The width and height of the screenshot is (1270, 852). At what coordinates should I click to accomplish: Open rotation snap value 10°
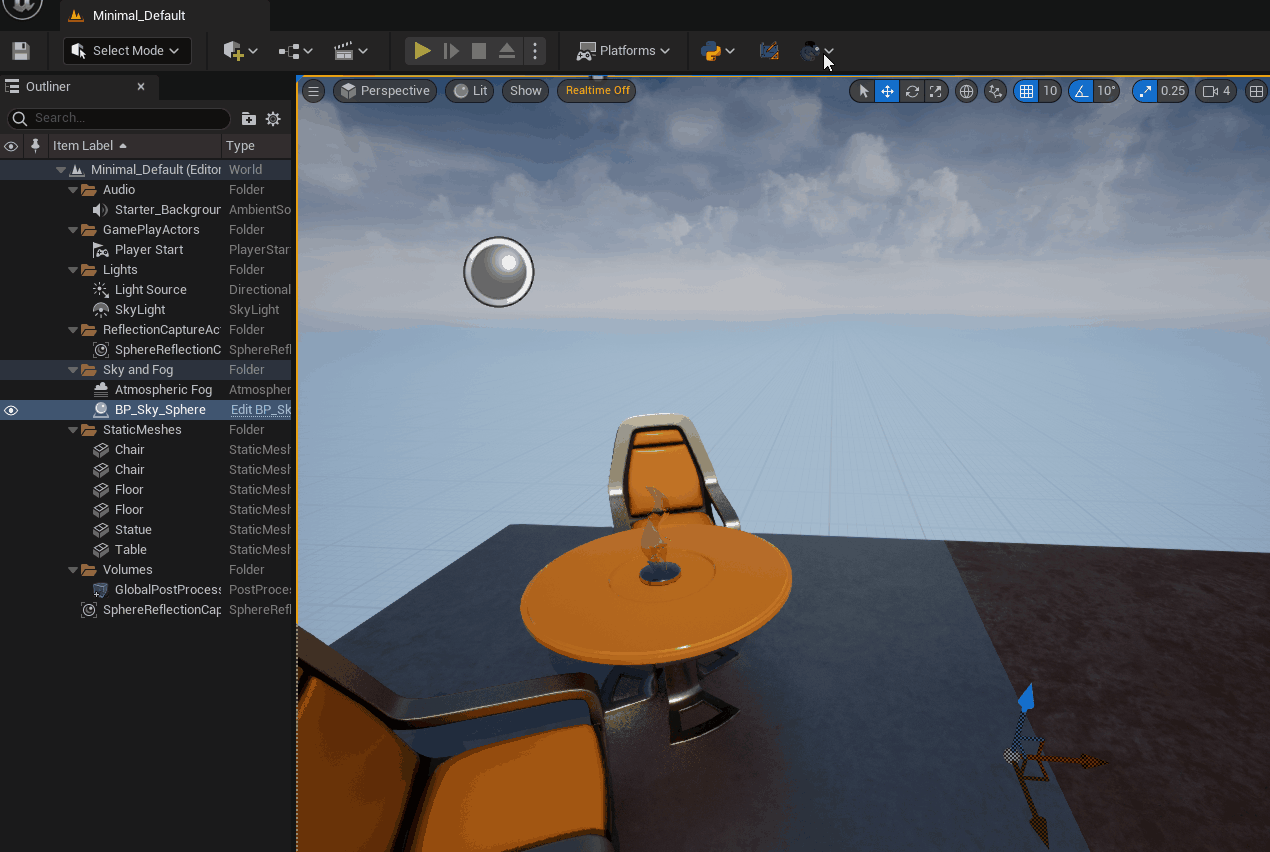click(x=1106, y=91)
